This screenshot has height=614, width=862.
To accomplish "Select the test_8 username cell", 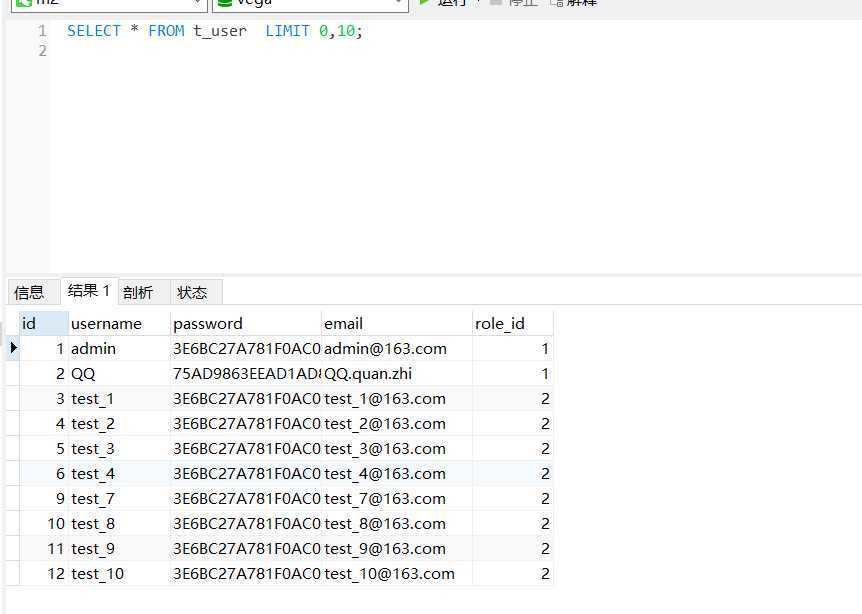I will (x=119, y=524).
